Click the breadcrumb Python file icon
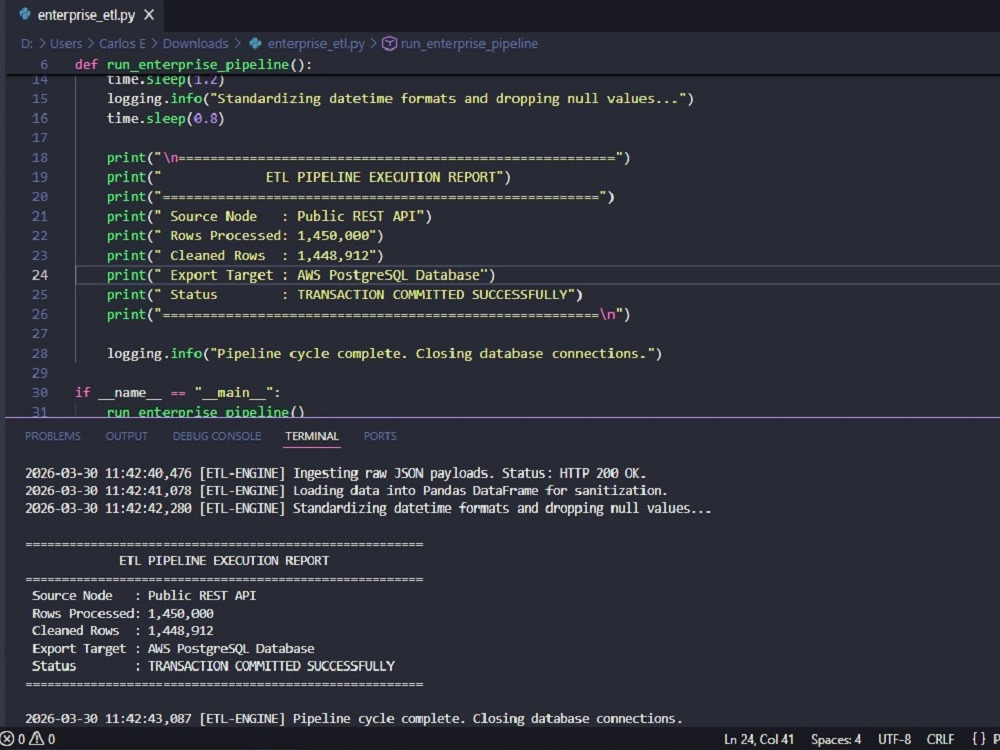The image size is (1000, 750). coord(255,43)
